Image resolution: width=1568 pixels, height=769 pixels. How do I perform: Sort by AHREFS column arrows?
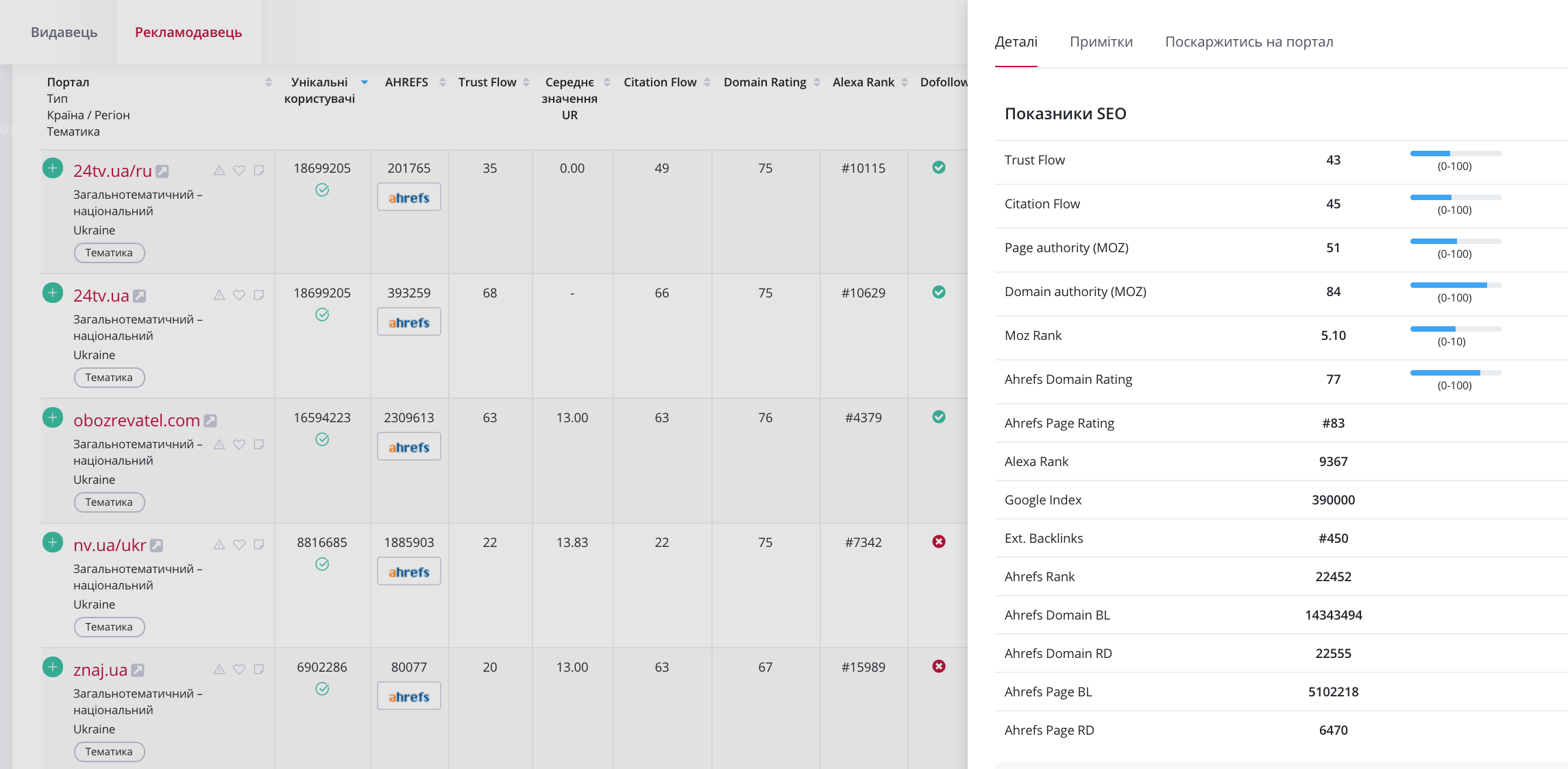(x=443, y=82)
